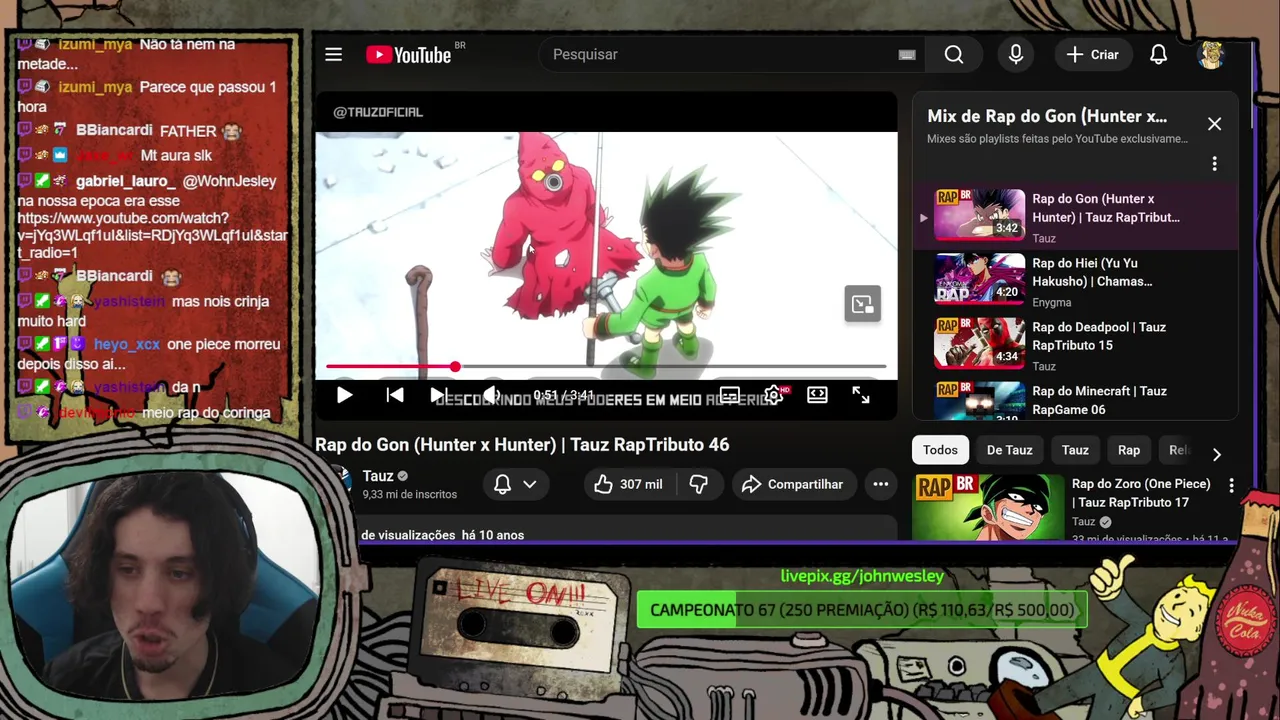The height and width of the screenshot is (720, 1280).
Task: Select Rap do Hiei playlist item
Action: click(x=1075, y=280)
